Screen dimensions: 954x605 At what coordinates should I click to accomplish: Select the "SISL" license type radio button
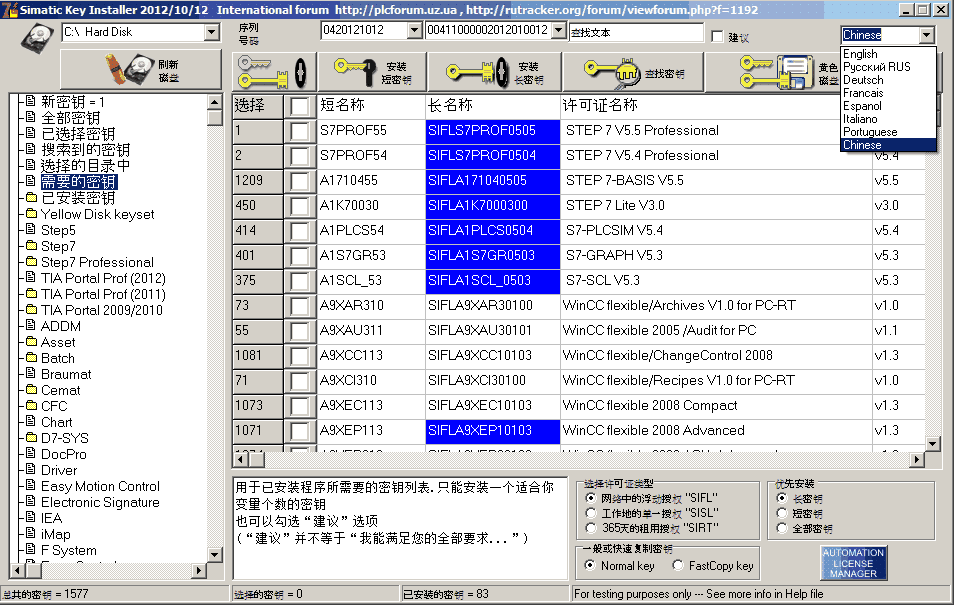point(591,512)
